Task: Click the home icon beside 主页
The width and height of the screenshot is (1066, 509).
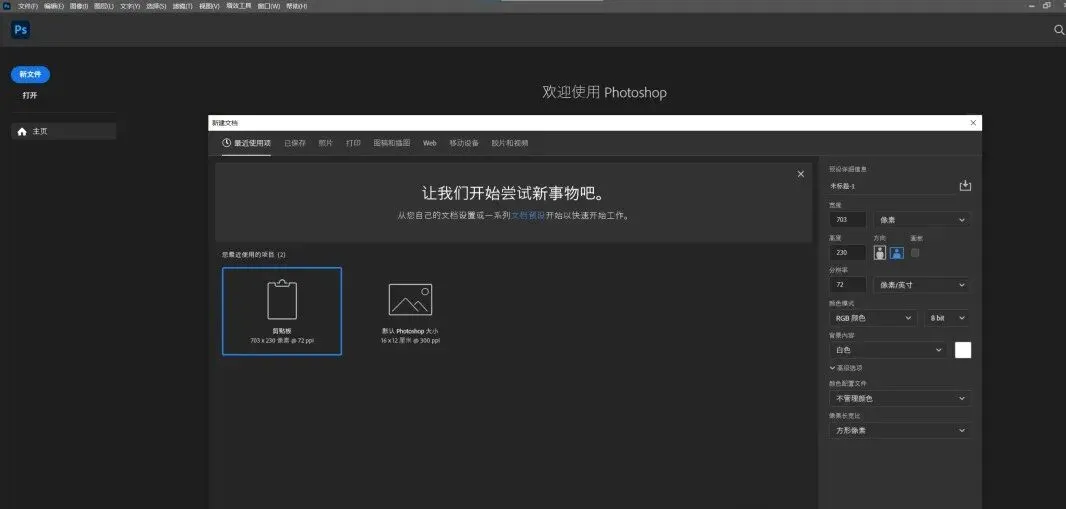Action: tap(22, 132)
